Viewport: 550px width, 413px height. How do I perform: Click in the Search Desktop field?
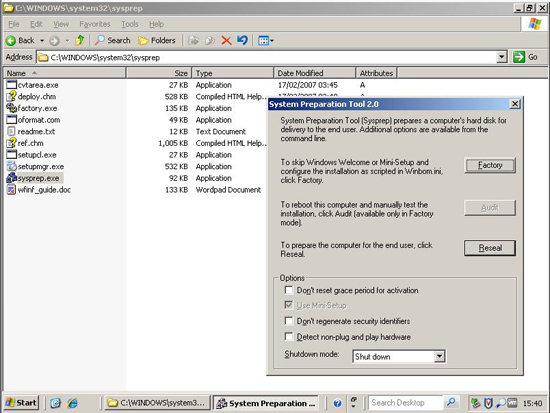pyautogui.click(x=406, y=403)
